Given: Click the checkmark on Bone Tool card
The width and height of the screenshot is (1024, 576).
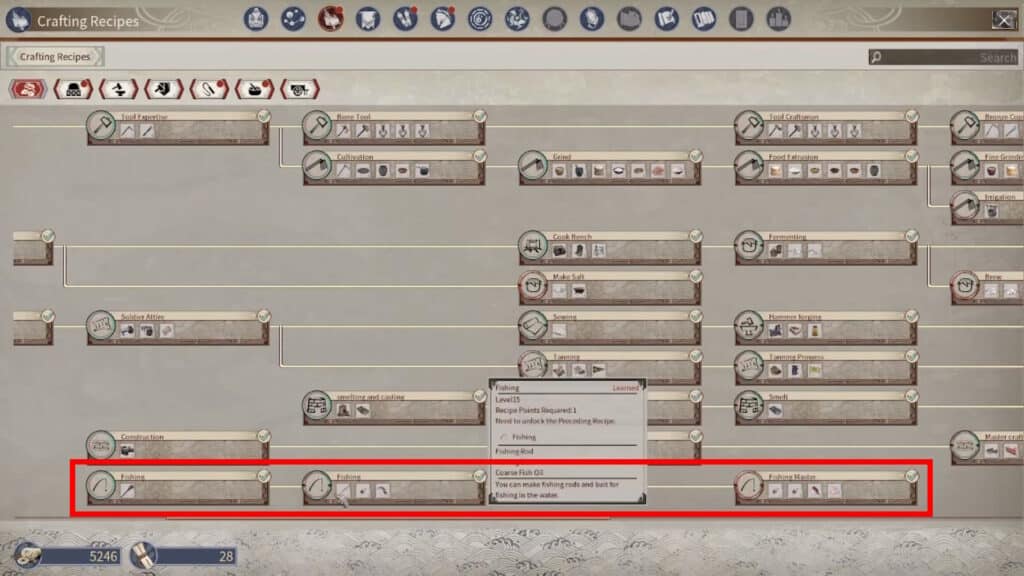Looking at the screenshot, I should point(480,116).
